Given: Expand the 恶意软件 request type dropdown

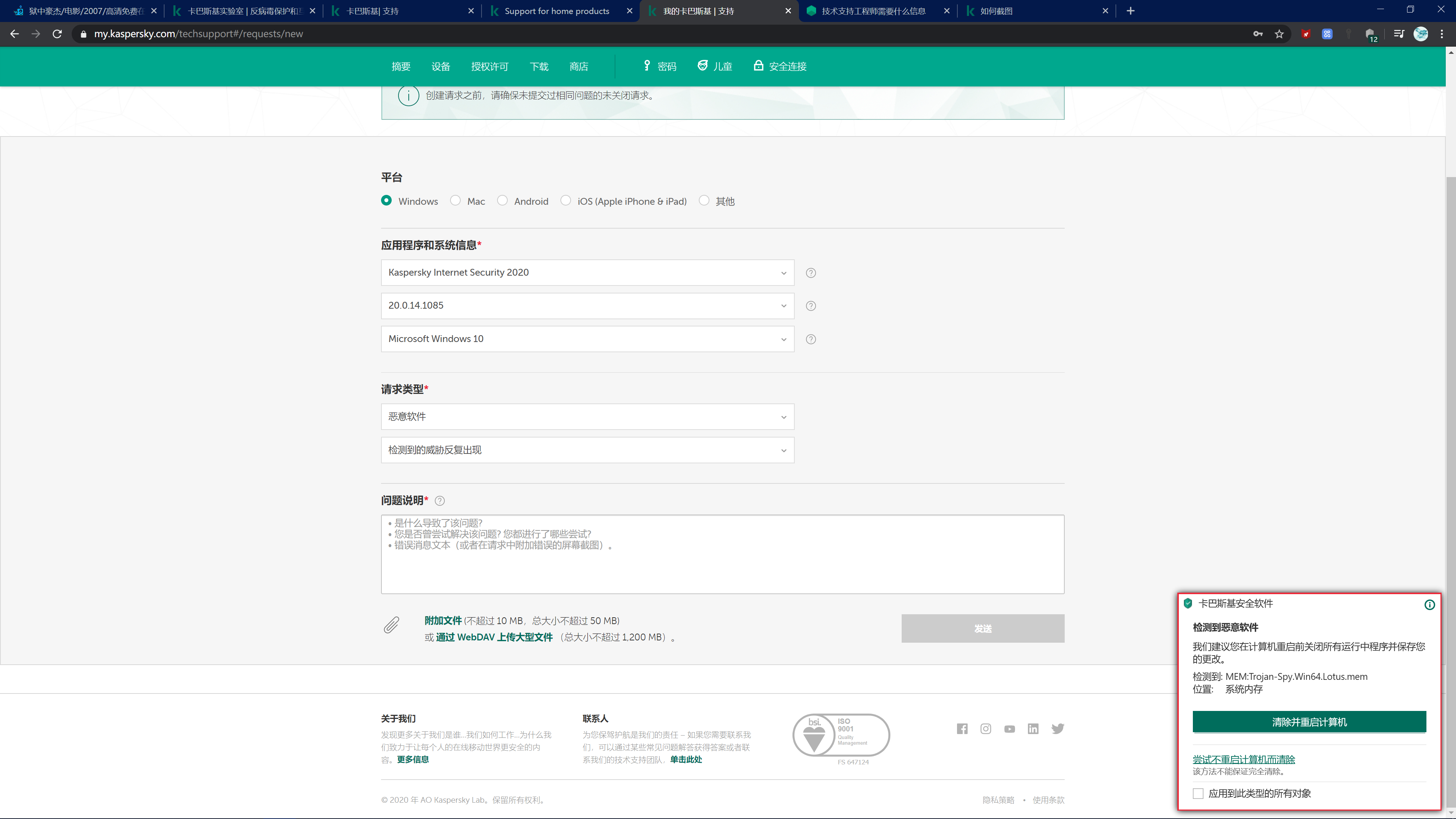Looking at the screenshot, I should coord(587,417).
